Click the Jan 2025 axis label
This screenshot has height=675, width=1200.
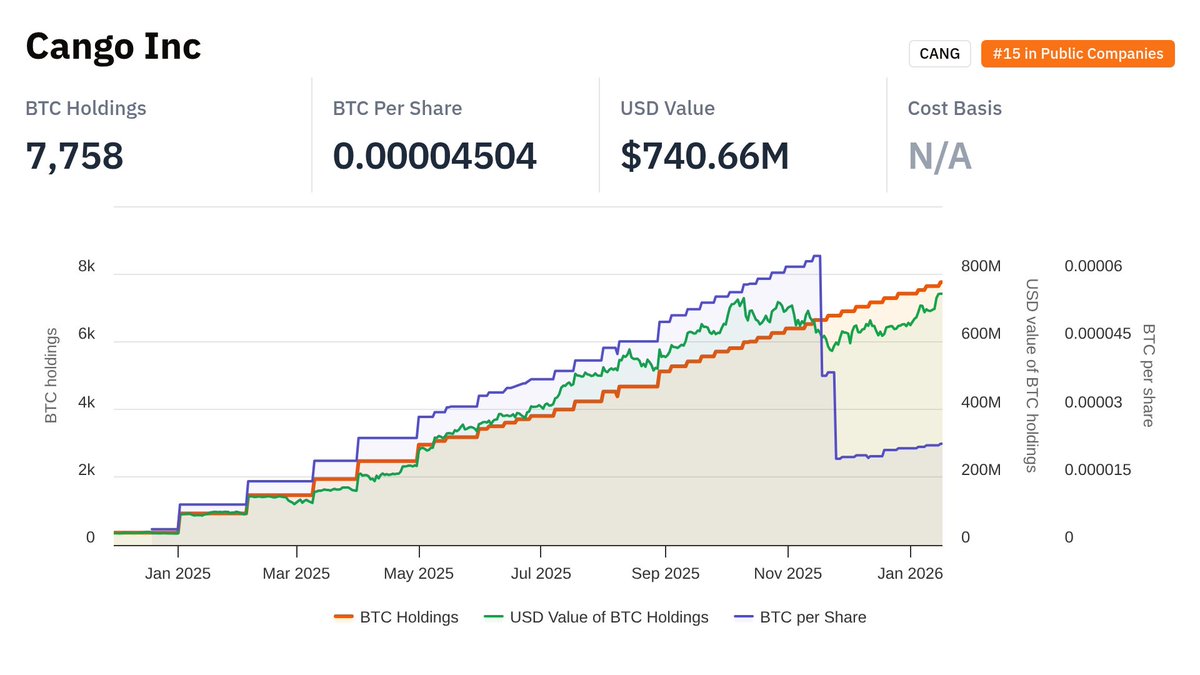(x=177, y=573)
